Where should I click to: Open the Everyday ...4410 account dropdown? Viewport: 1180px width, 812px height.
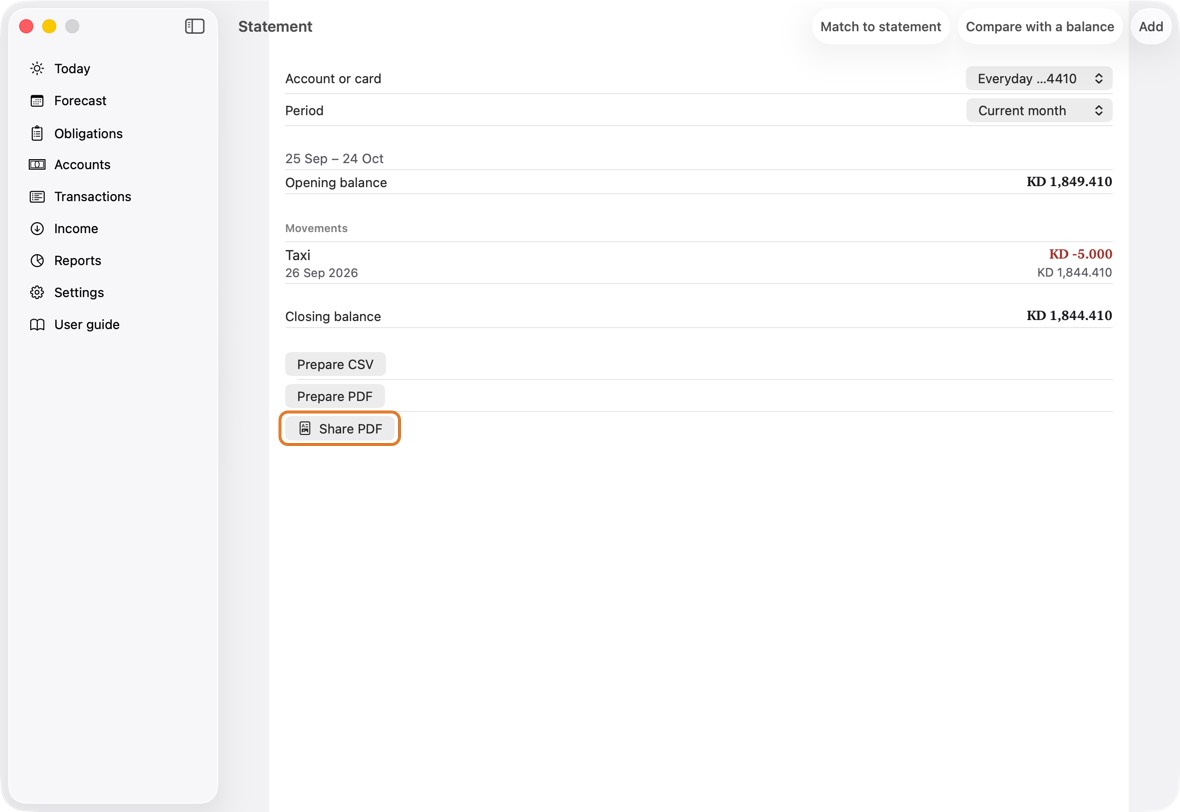pyautogui.click(x=1039, y=78)
